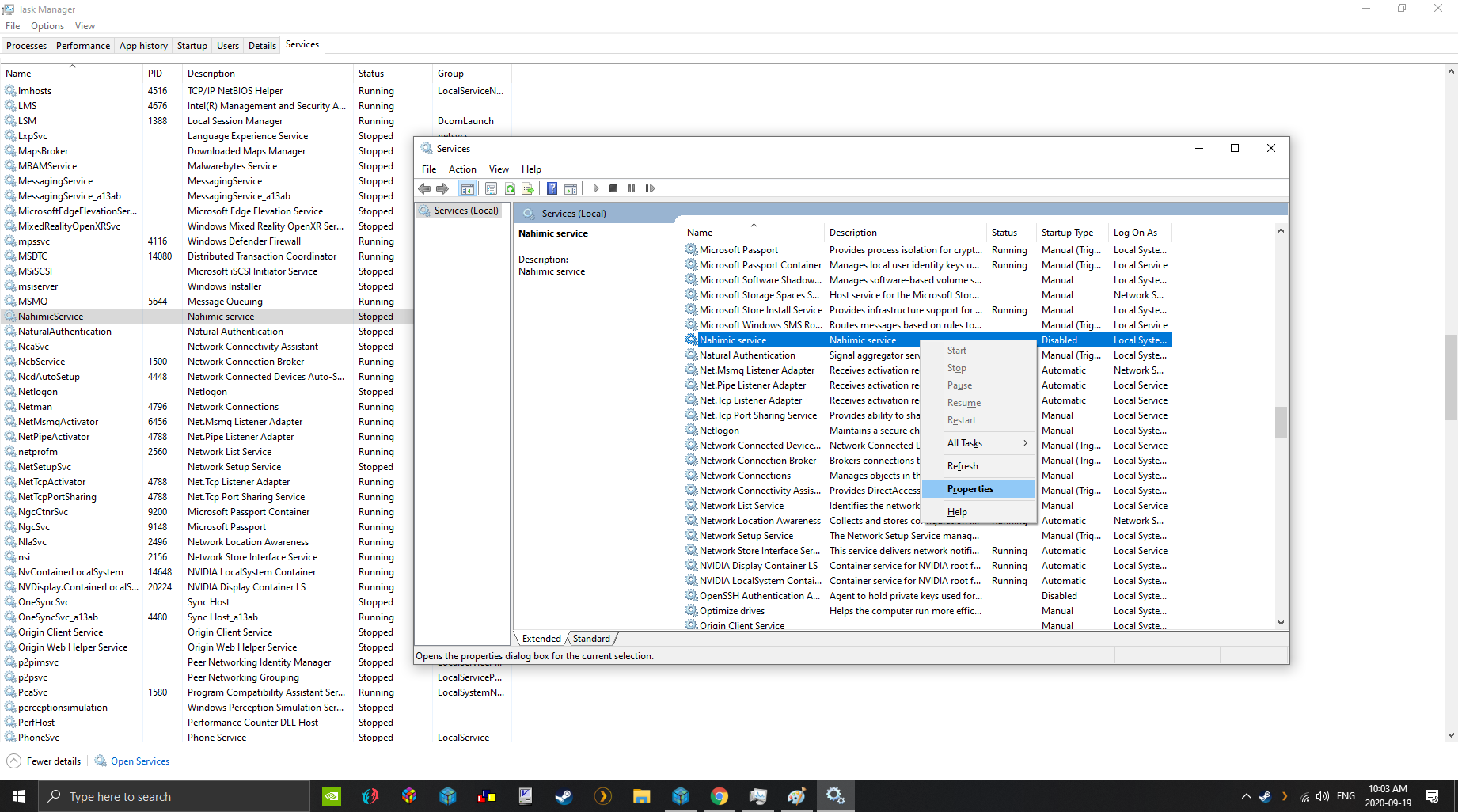Click the Forward arrow in Services toolbar
Screen dimensions: 1458x812
(442, 188)
